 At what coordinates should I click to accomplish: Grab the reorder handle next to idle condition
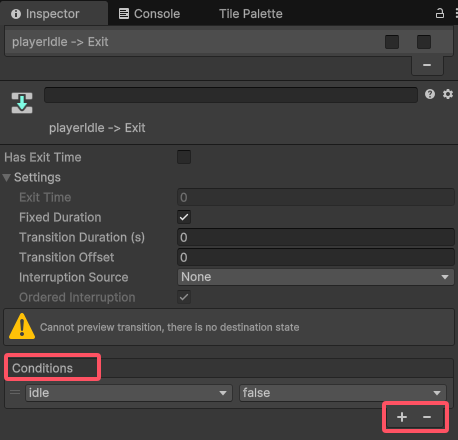point(15,392)
